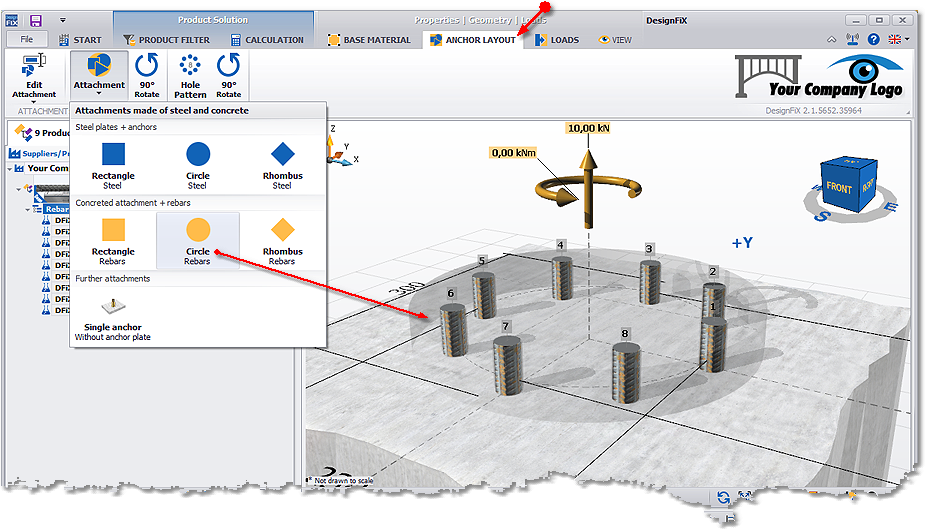Select Rectangle Steel plate attachment
This screenshot has height=531, width=925.
point(113,166)
